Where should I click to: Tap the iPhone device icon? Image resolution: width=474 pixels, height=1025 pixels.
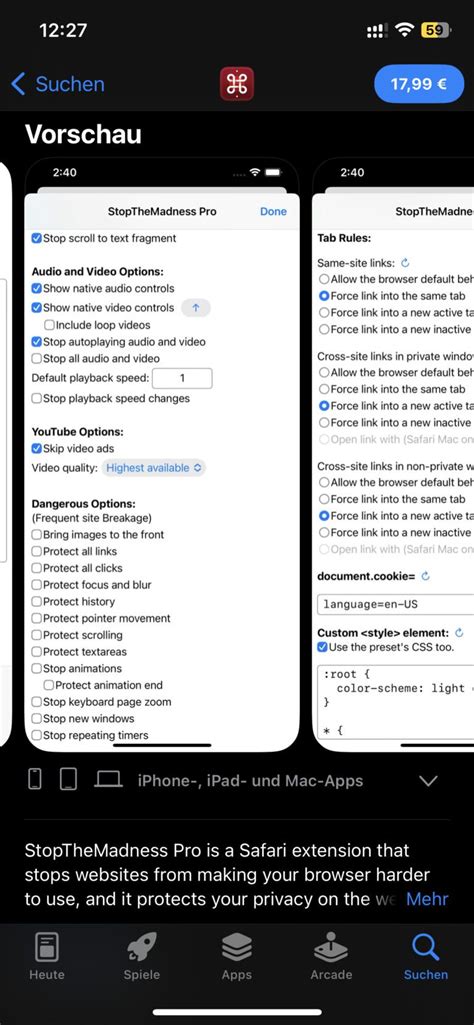pos(36,779)
